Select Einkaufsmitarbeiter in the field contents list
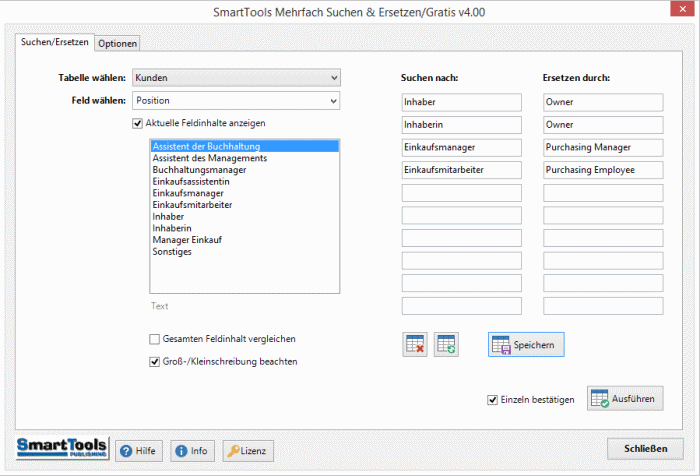 [x=245, y=205]
